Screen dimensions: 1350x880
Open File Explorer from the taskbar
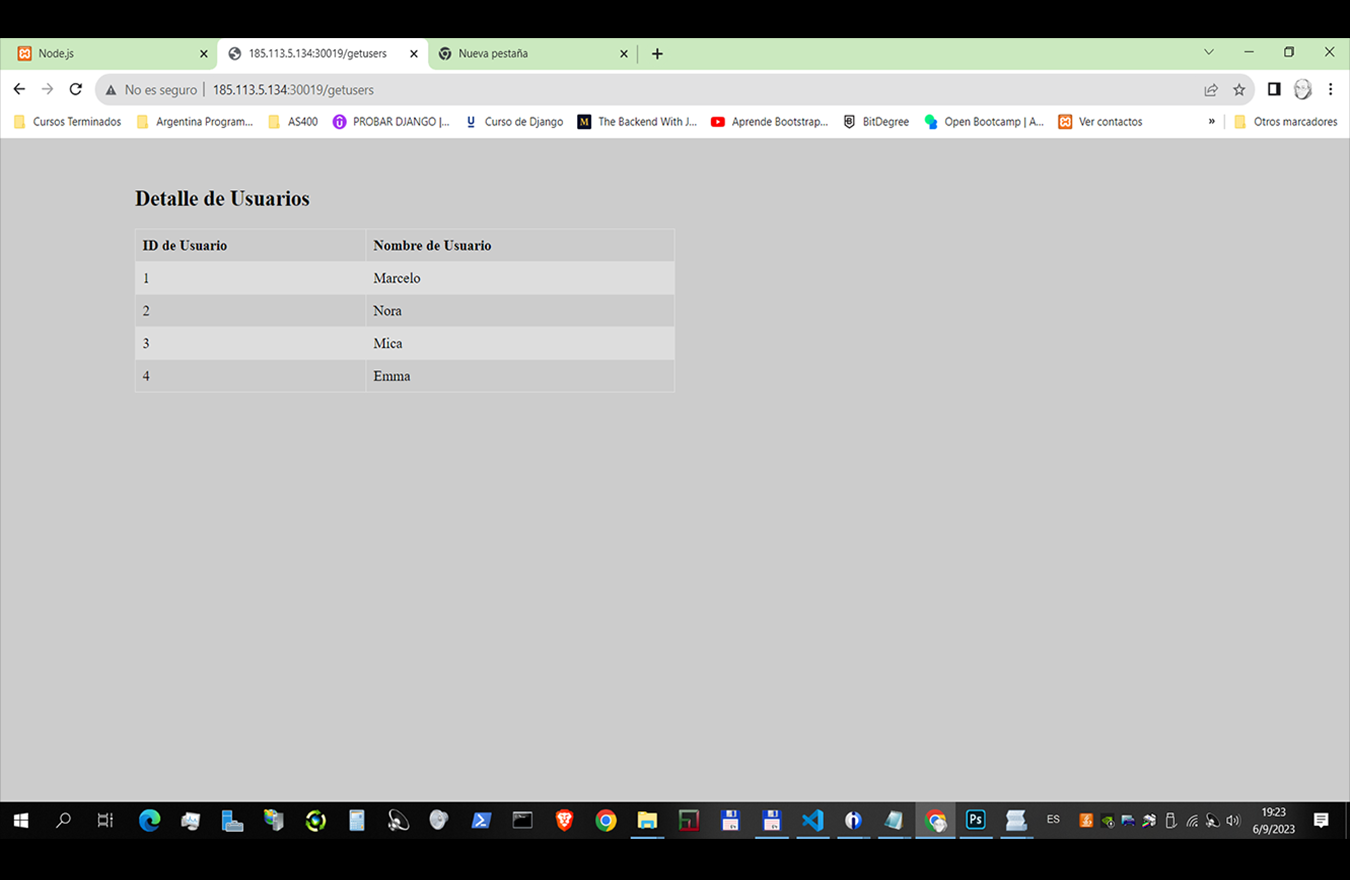tap(646, 821)
